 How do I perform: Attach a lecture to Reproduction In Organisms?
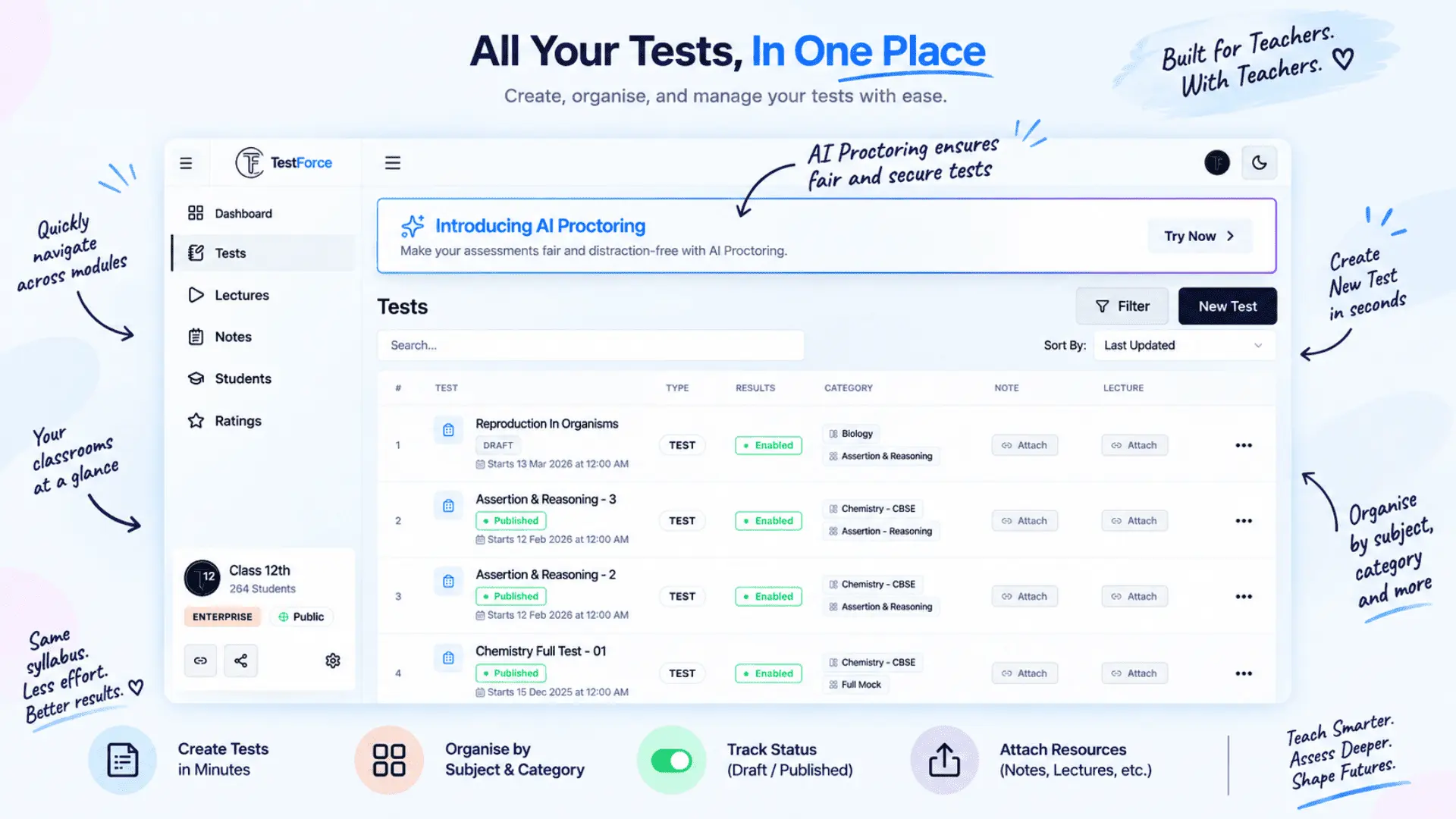1134,445
